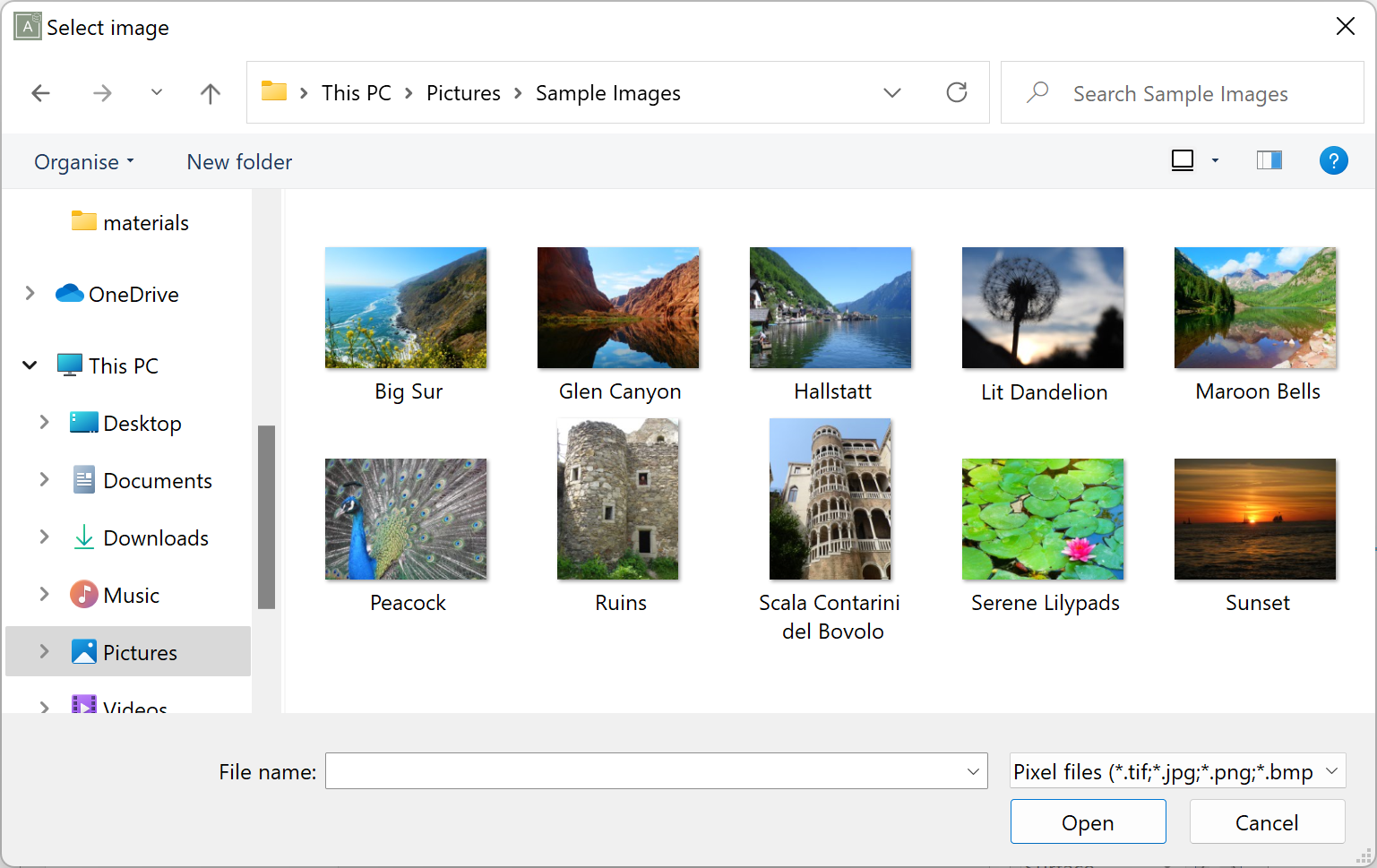Refresh the Sample Images folder view
Viewport: 1377px width, 868px height.
pyautogui.click(x=957, y=92)
